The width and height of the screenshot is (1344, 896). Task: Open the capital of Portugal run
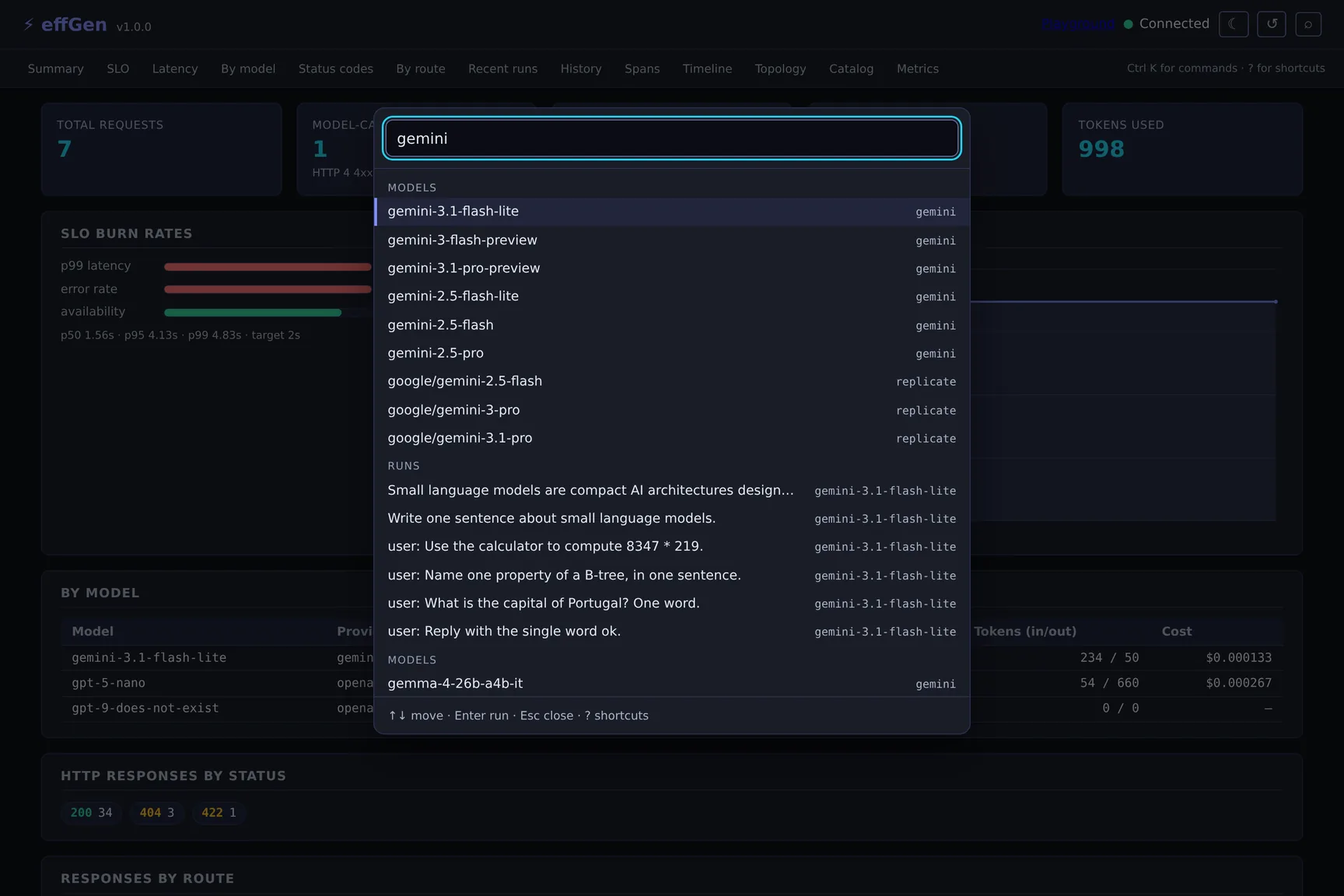point(672,603)
